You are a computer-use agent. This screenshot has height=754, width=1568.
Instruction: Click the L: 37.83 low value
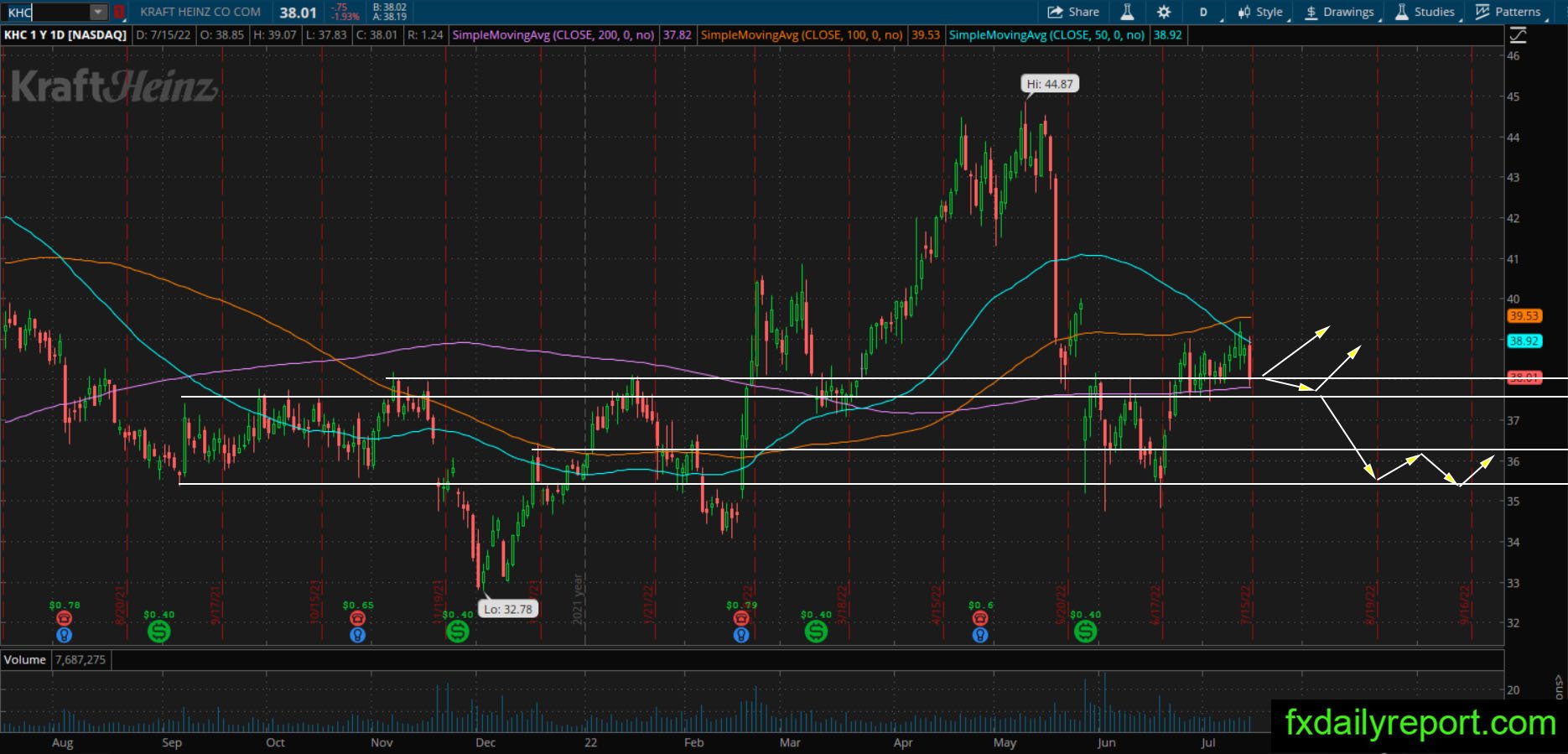[326, 35]
